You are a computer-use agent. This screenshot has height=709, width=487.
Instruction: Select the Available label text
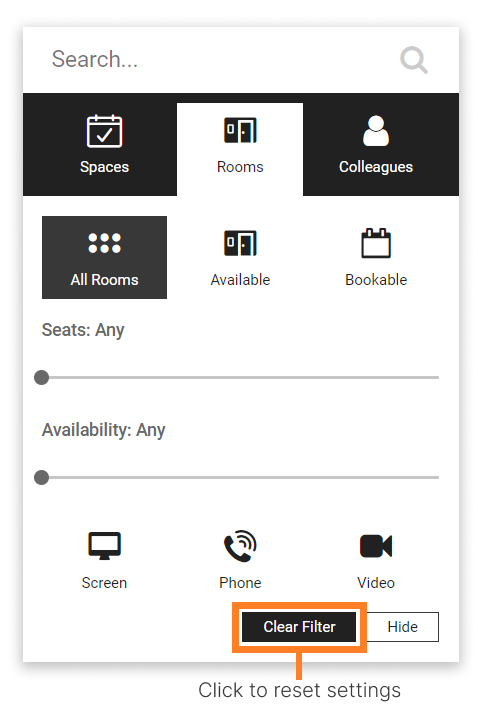tap(240, 280)
